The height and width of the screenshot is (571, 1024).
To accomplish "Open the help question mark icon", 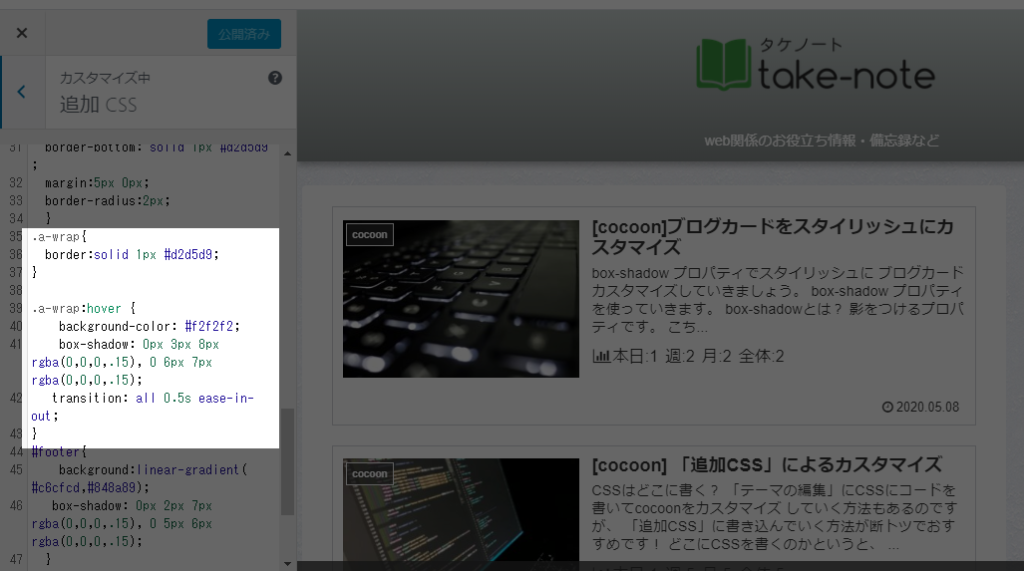I will 275,78.
